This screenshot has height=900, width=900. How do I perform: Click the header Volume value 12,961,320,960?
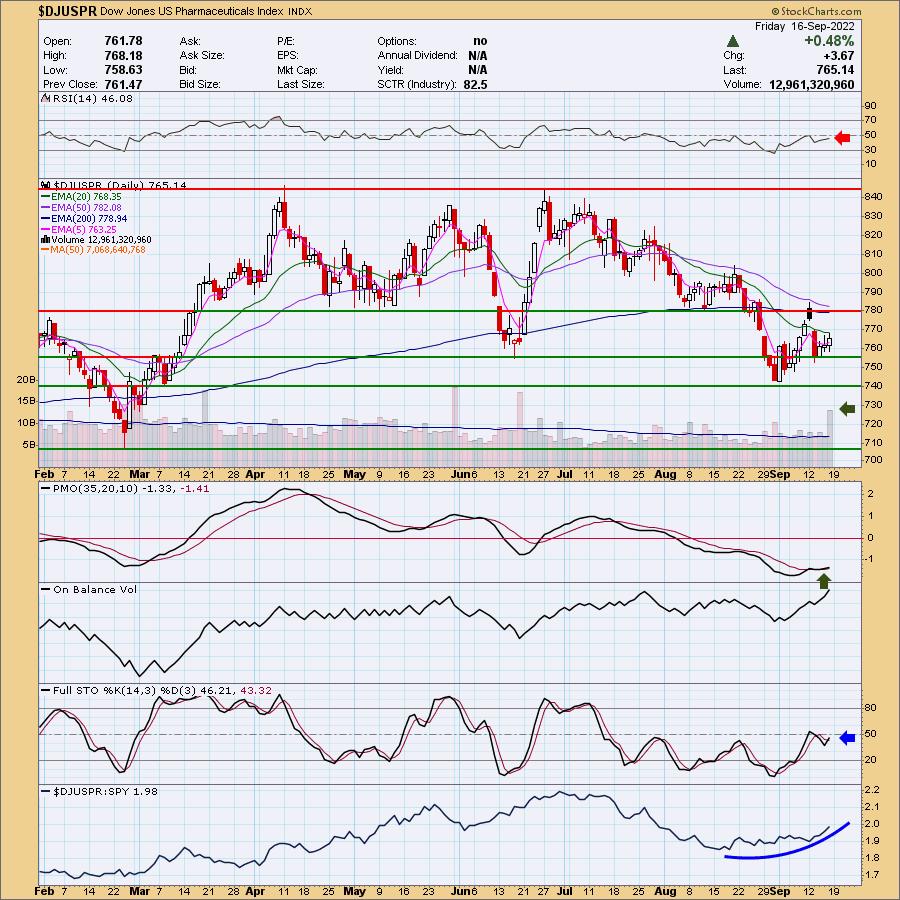pos(812,84)
